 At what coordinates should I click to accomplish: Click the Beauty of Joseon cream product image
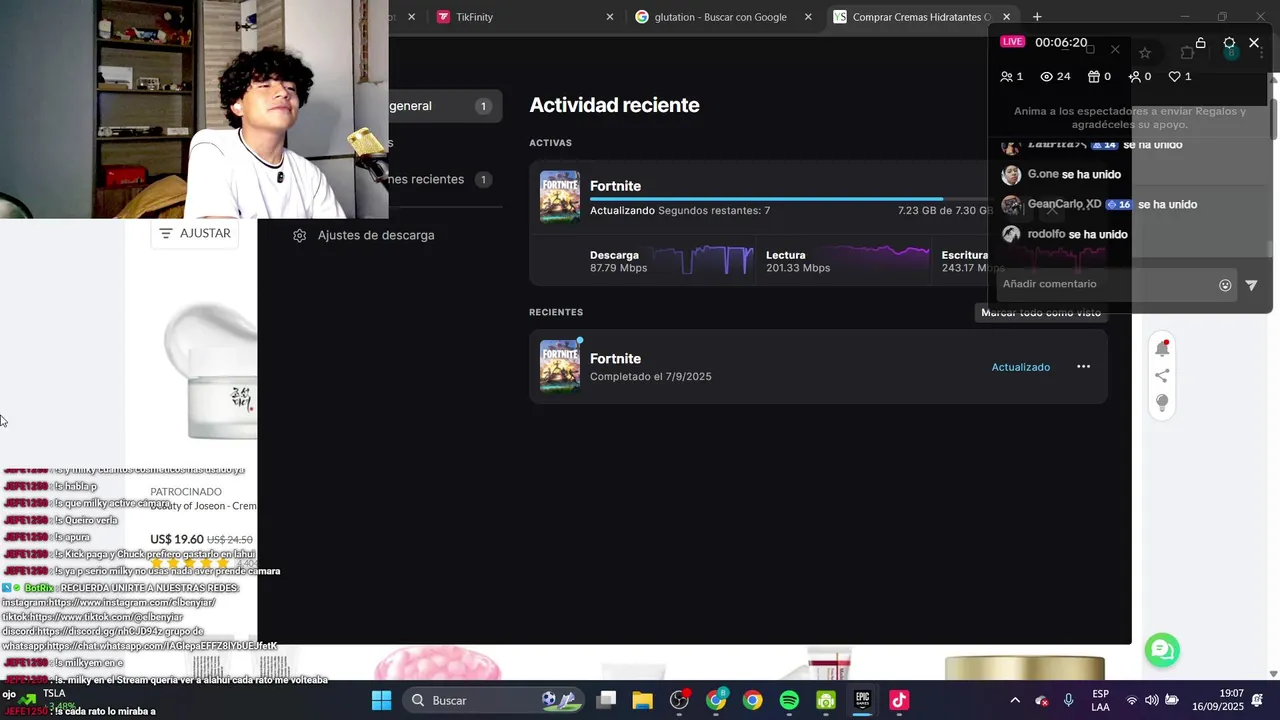click(210, 370)
